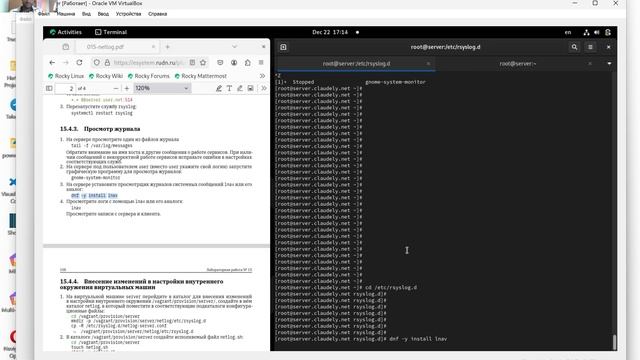
Task: Toggle reader view icon in address bar
Action: coord(192,62)
